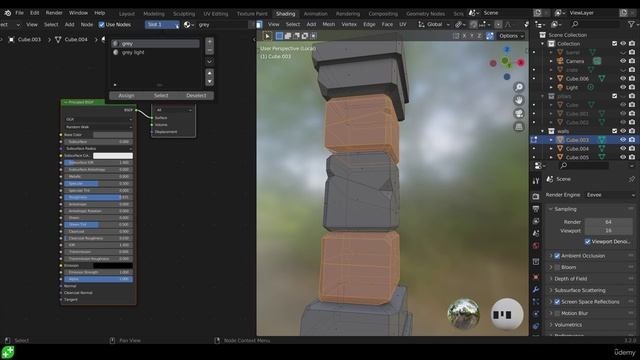Disable Light render camera icon

[x=632, y=87]
